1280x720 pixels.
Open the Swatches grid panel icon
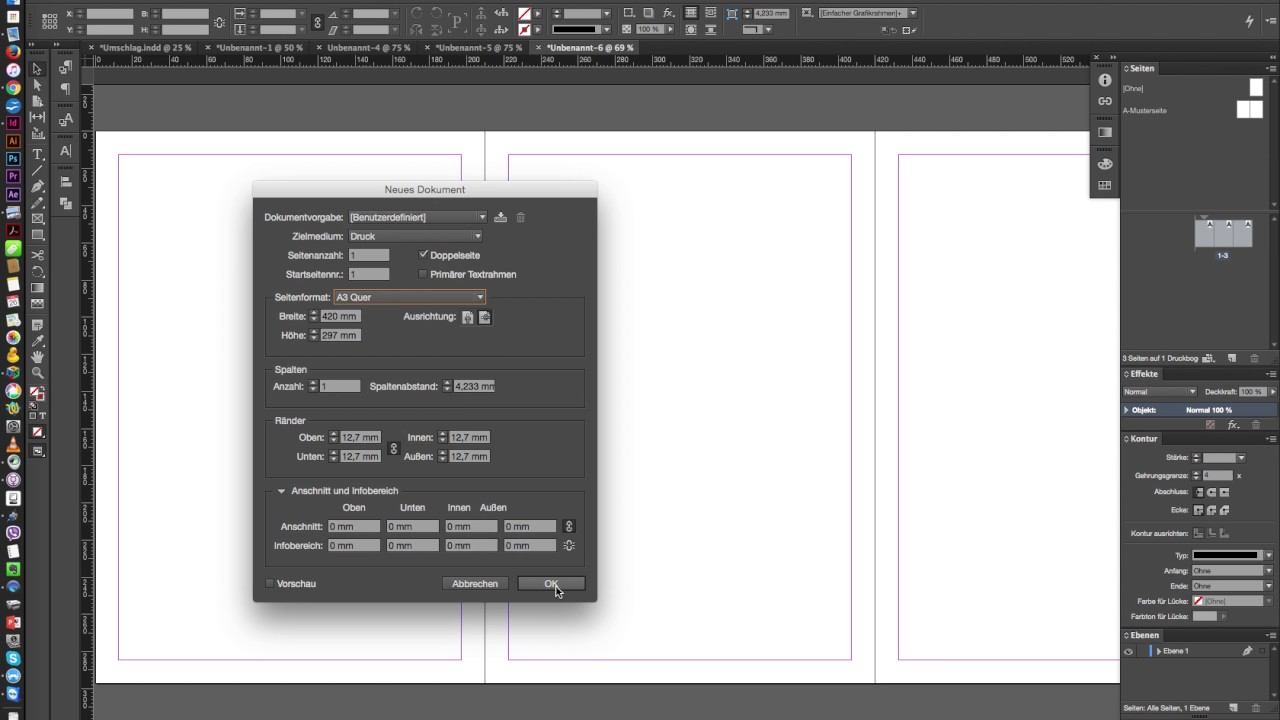(x=1105, y=185)
